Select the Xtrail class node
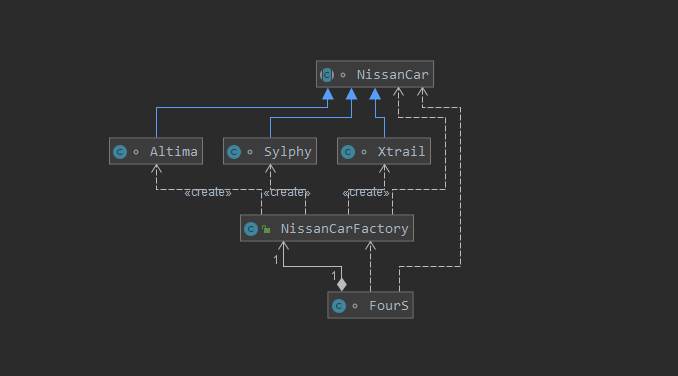 click(x=384, y=151)
